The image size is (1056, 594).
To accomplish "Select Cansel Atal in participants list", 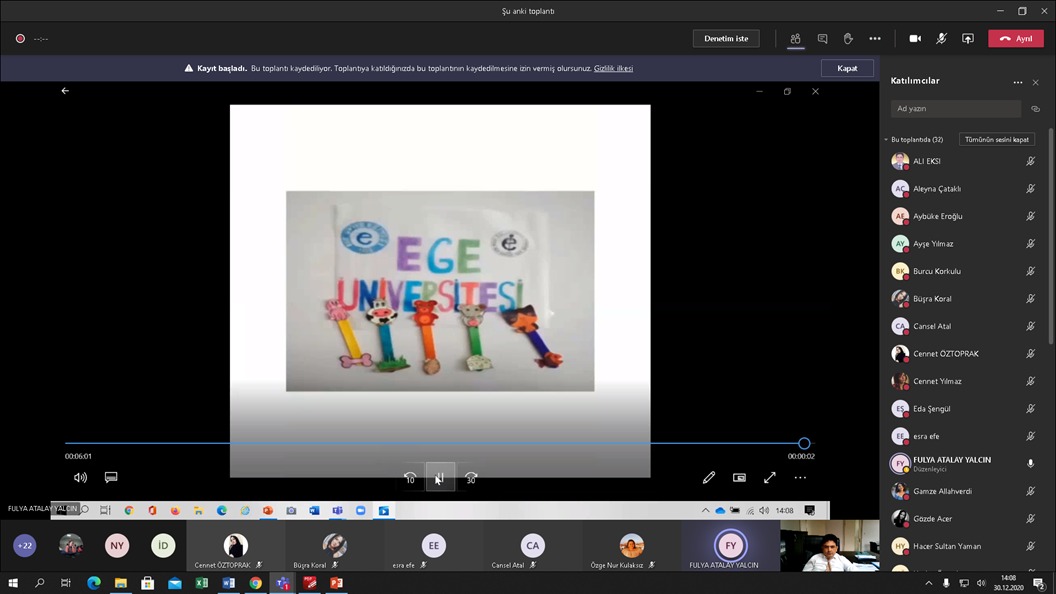I will pos(964,326).
